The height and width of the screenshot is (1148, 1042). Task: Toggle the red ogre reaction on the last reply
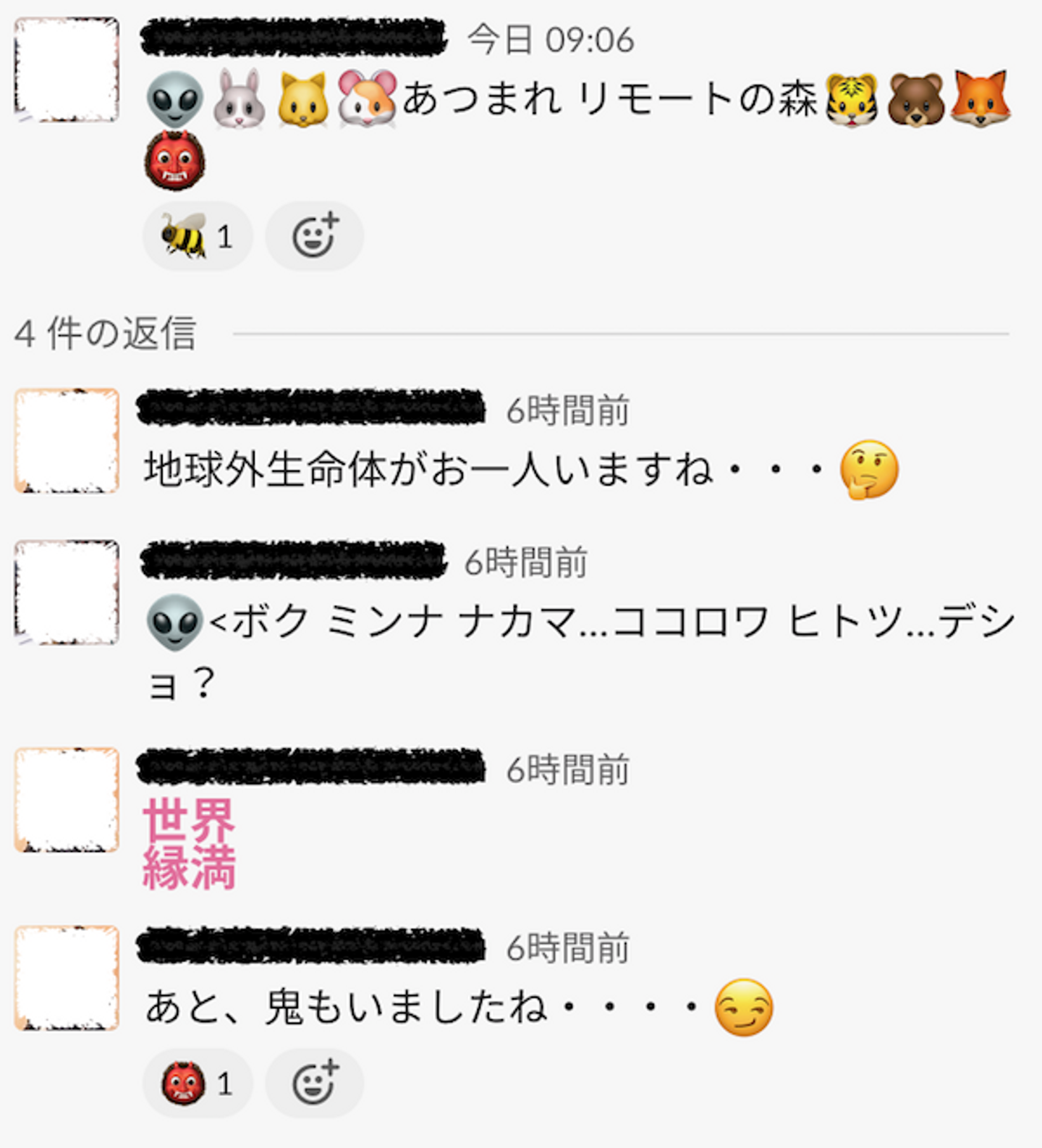pyautogui.click(x=198, y=1083)
